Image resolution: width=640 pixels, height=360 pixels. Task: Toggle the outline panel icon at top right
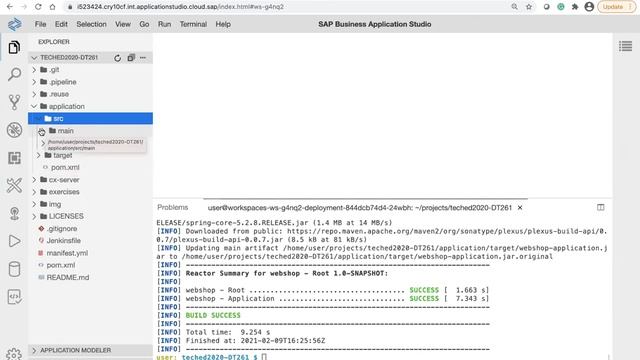[x=625, y=46]
